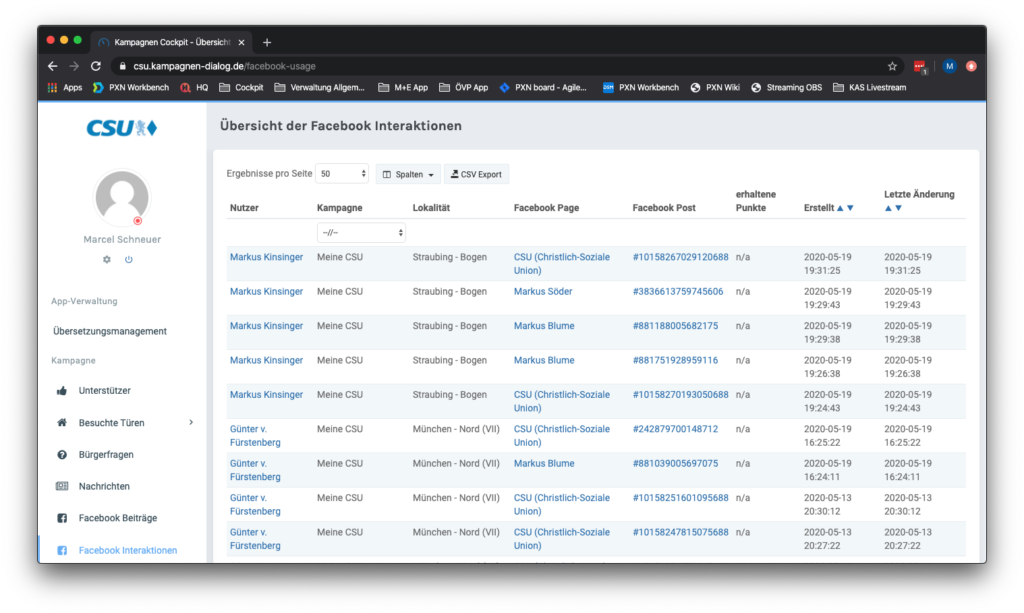The height and width of the screenshot is (613, 1024).
Task: Open settings gear under Marcel Schneuer
Action: pyautogui.click(x=107, y=259)
